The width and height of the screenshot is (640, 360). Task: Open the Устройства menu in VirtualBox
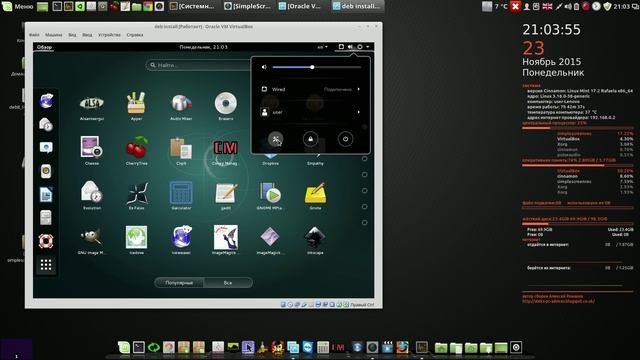coord(109,35)
